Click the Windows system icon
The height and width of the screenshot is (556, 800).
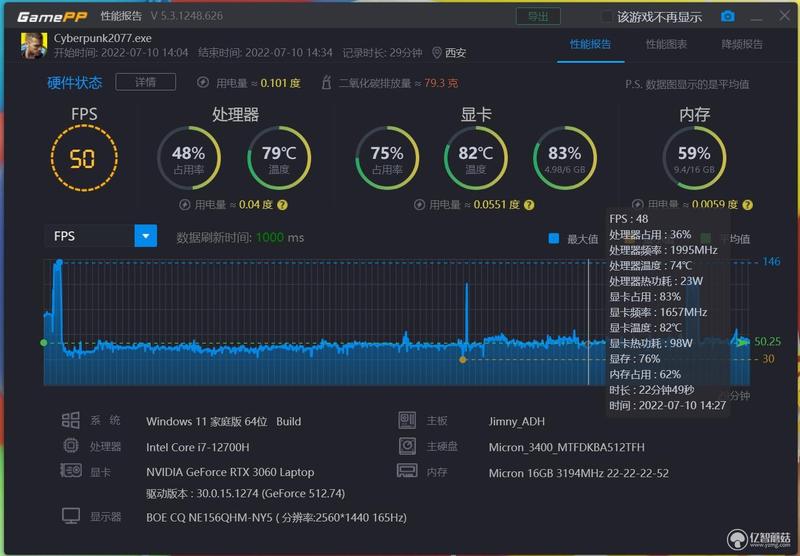pyautogui.click(x=70, y=420)
